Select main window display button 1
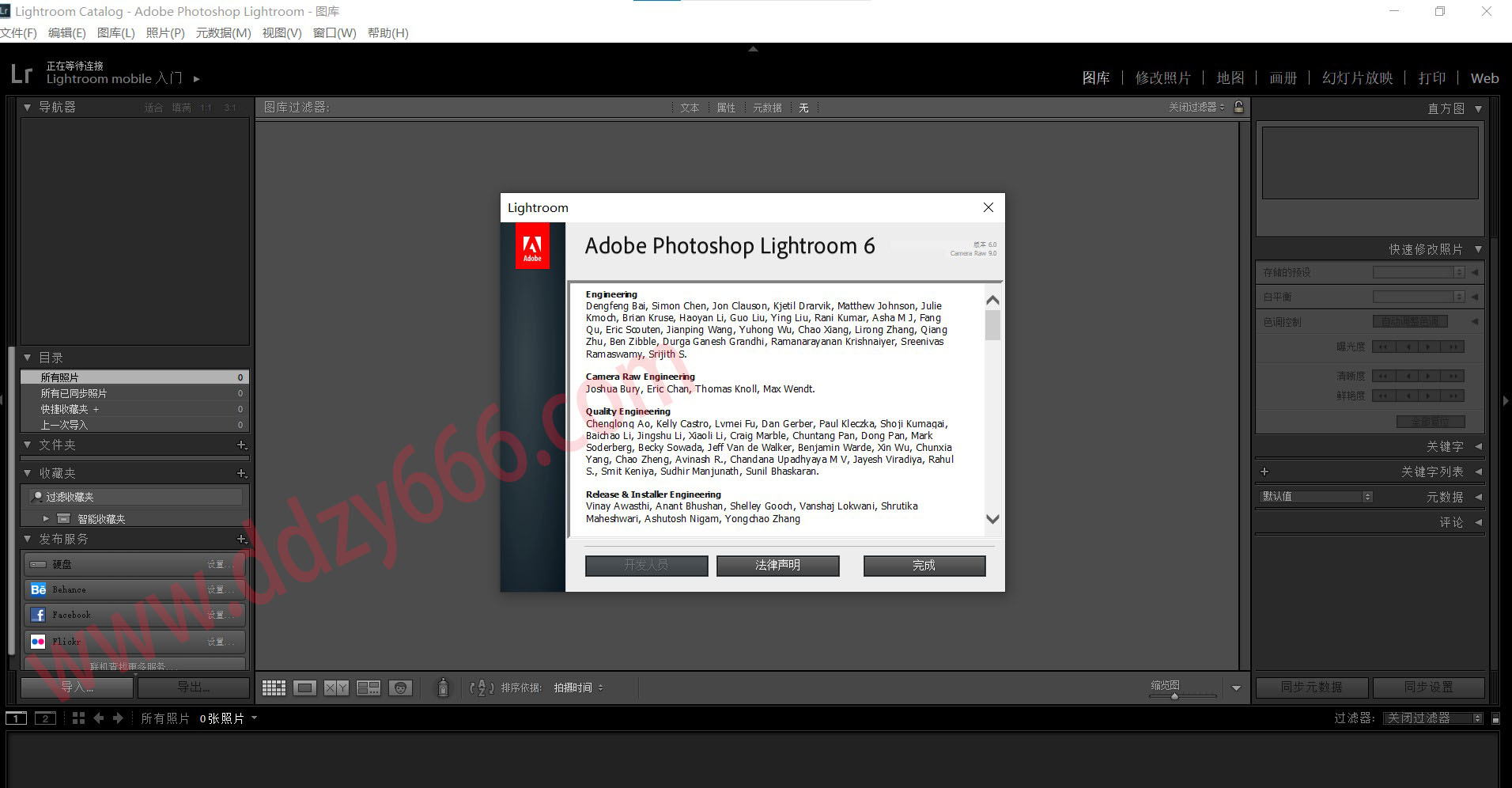The width and height of the screenshot is (1512, 788). pos(16,718)
